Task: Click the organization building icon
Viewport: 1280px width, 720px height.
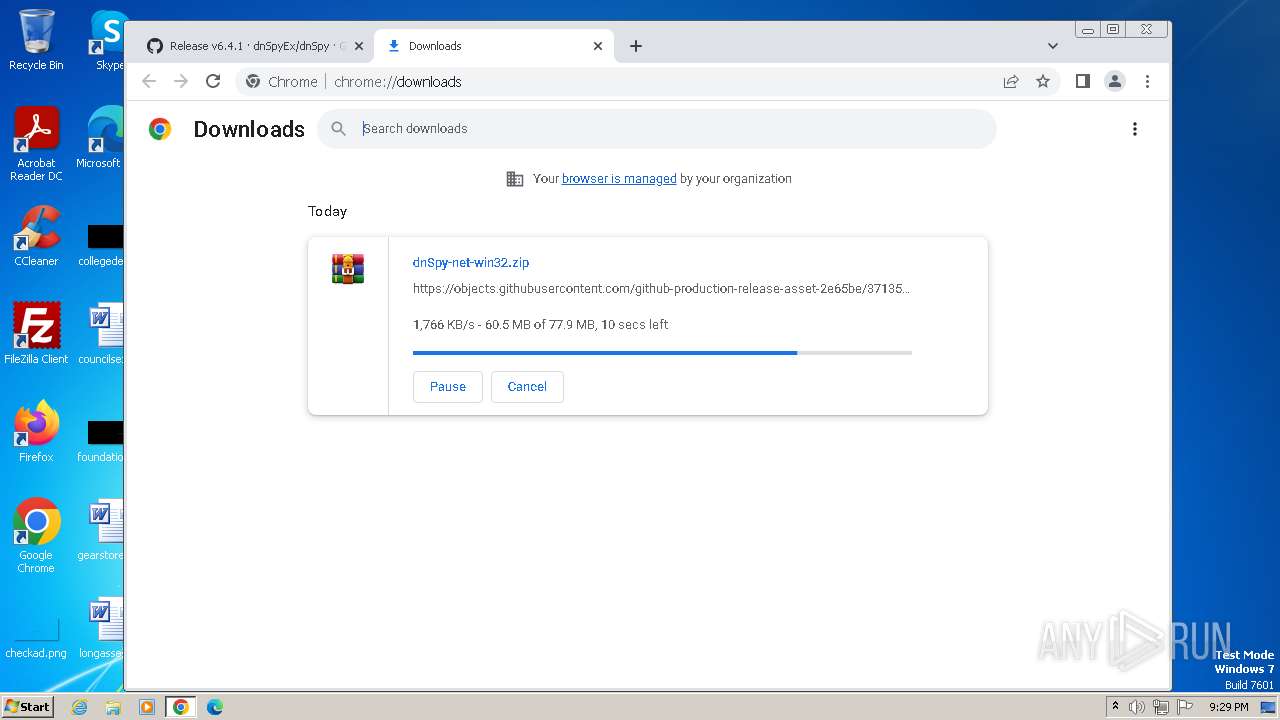Action: tap(515, 179)
